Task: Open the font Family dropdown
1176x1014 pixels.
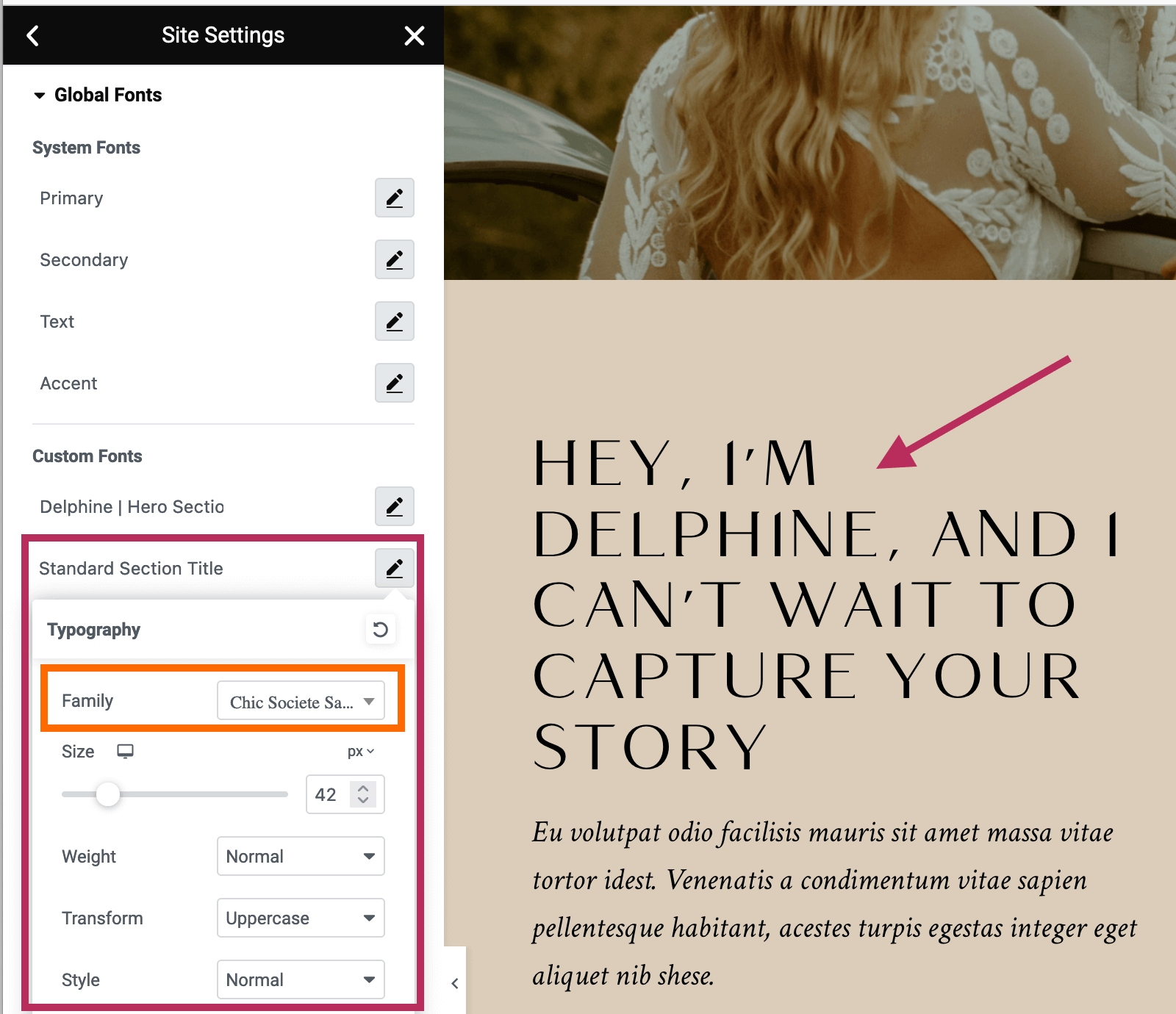Action: coord(300,702)
